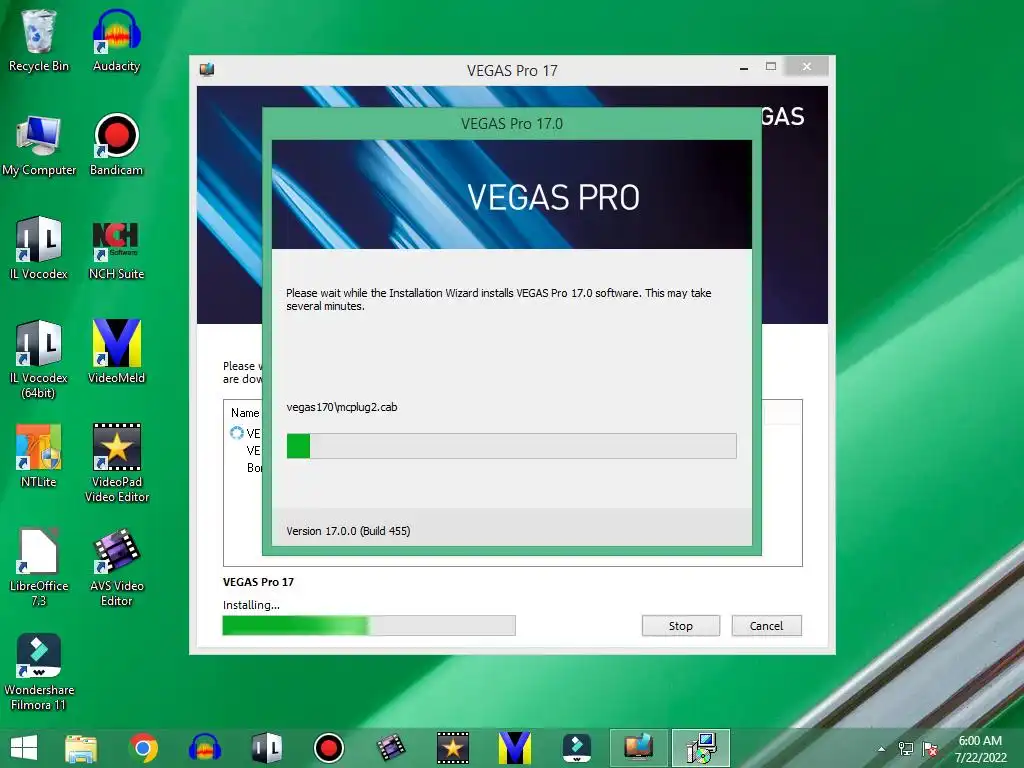Select the IL Vocodex desktop shortcut

(x=39, y=248)
